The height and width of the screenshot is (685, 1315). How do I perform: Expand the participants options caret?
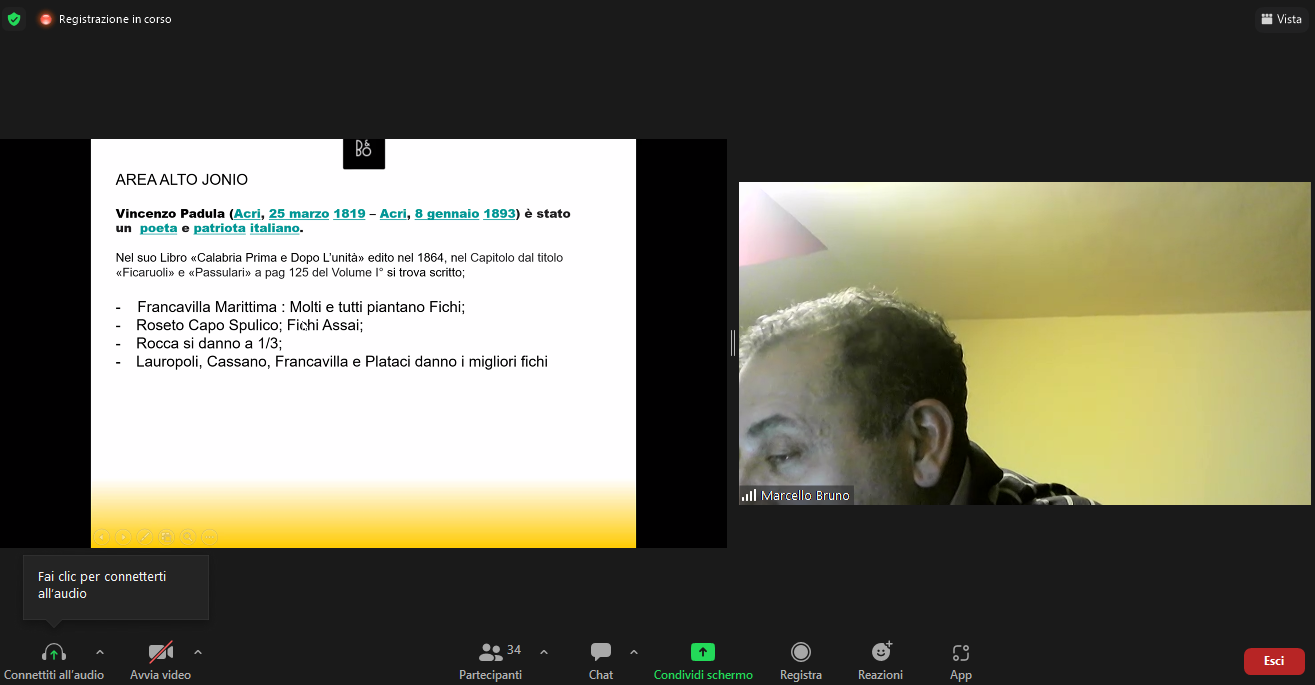(544, 652)
